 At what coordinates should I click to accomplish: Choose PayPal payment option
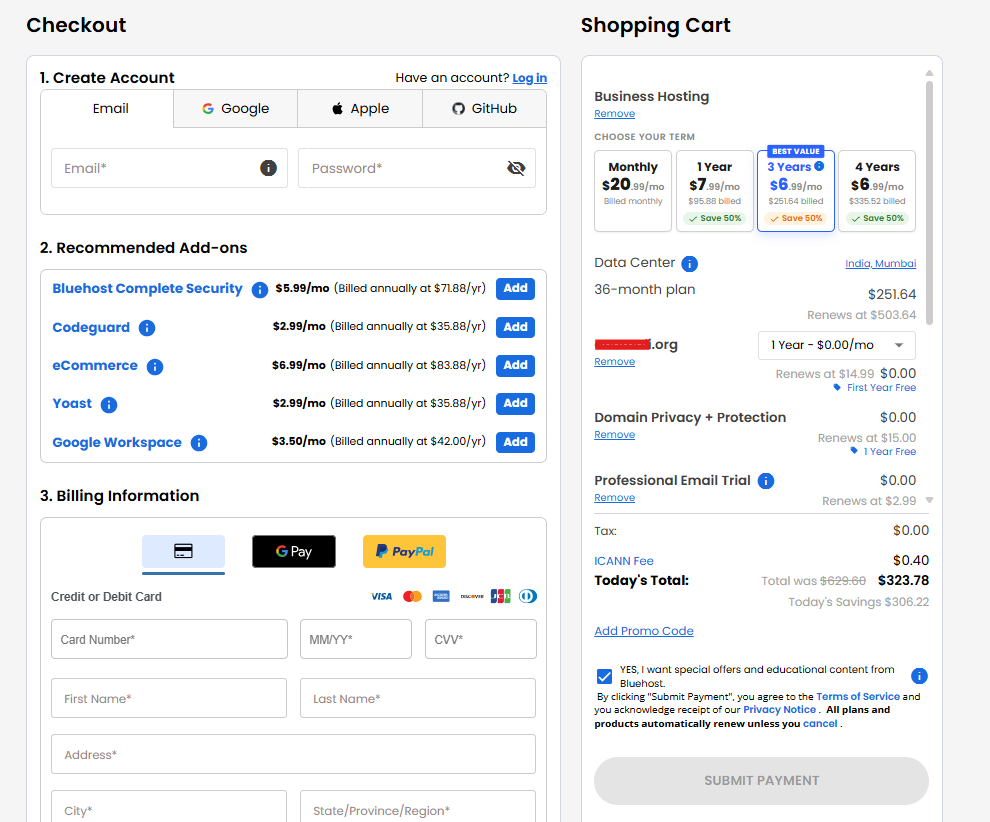point(404,551)
